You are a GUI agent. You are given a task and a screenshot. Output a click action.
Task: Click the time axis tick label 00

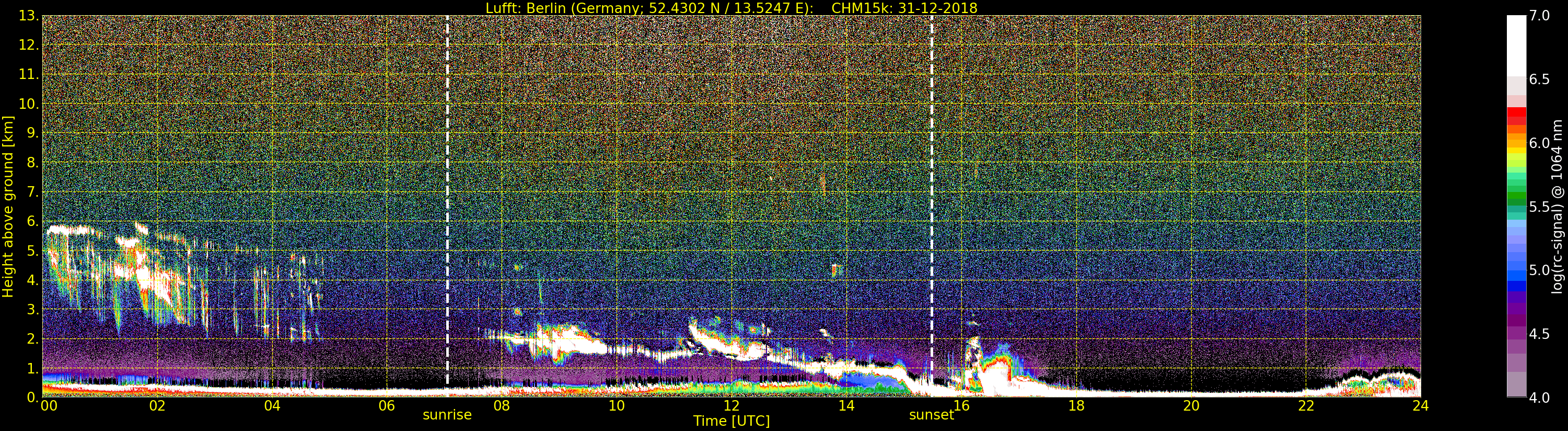pyautogui.click(x=49, y=406)
